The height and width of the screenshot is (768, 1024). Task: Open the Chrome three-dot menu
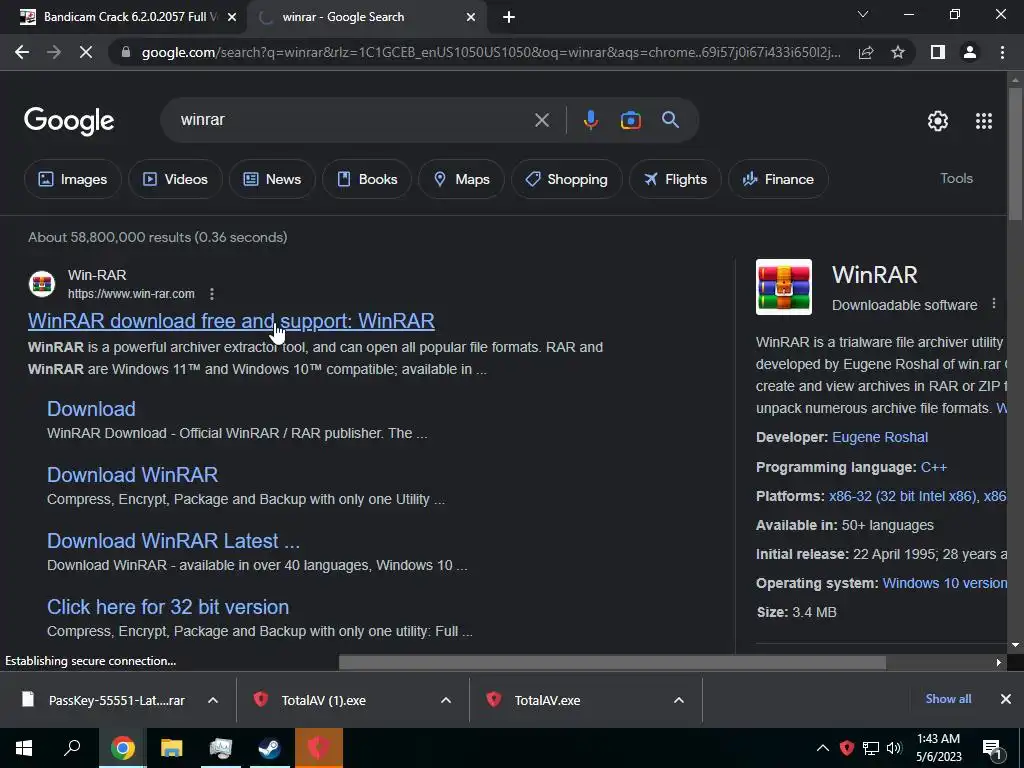[1002, 52]
